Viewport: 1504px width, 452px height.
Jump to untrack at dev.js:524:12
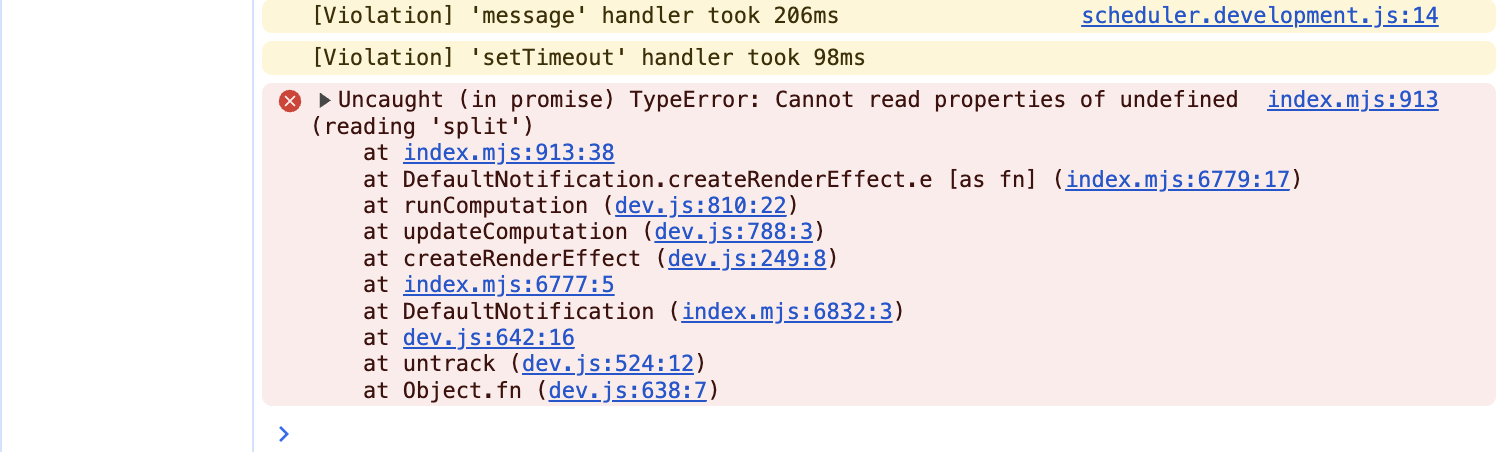coord(608,363)
